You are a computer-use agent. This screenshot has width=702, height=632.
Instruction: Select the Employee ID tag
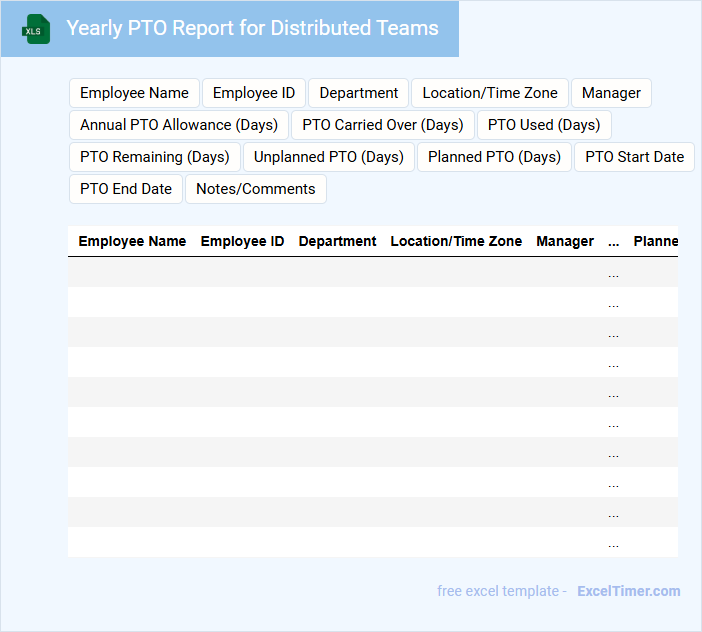pos(254,93)
